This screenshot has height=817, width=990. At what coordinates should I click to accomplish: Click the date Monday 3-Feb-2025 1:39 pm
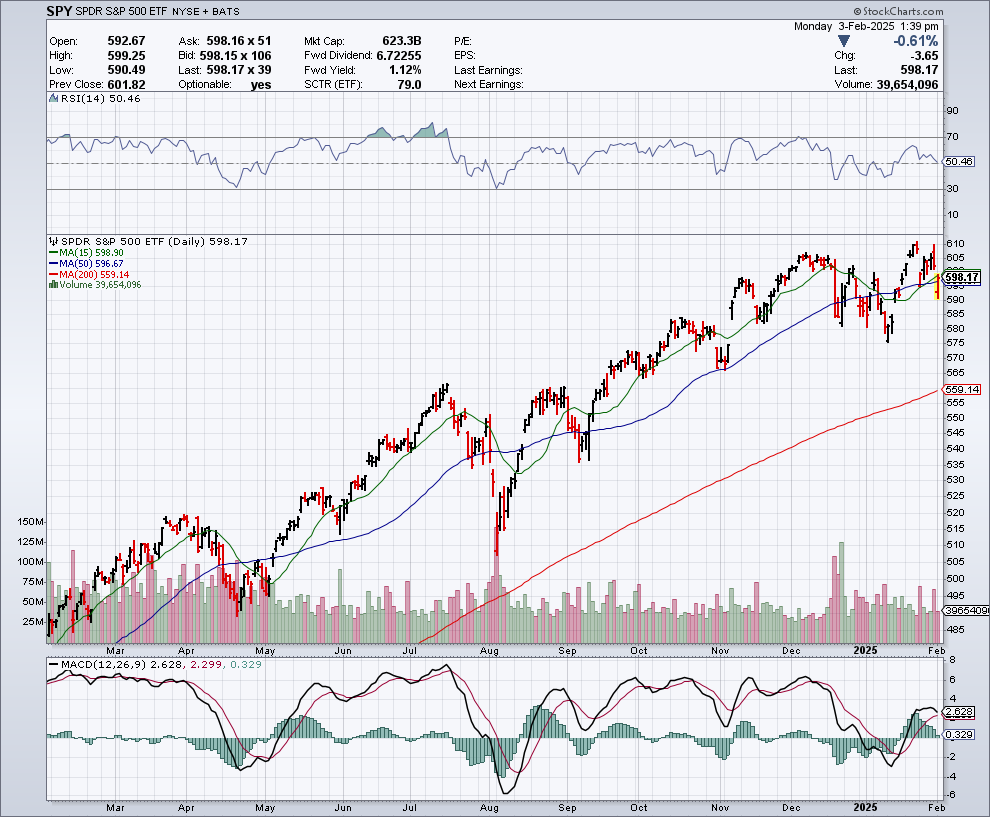click(866, 26)
